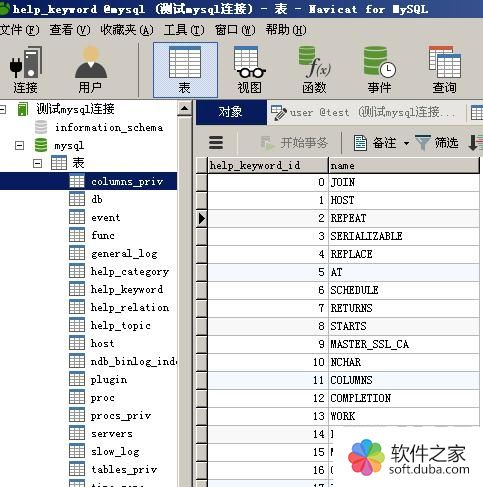Click the HOST cell
The height and width of the screenshot is (487, 483).
404,200
